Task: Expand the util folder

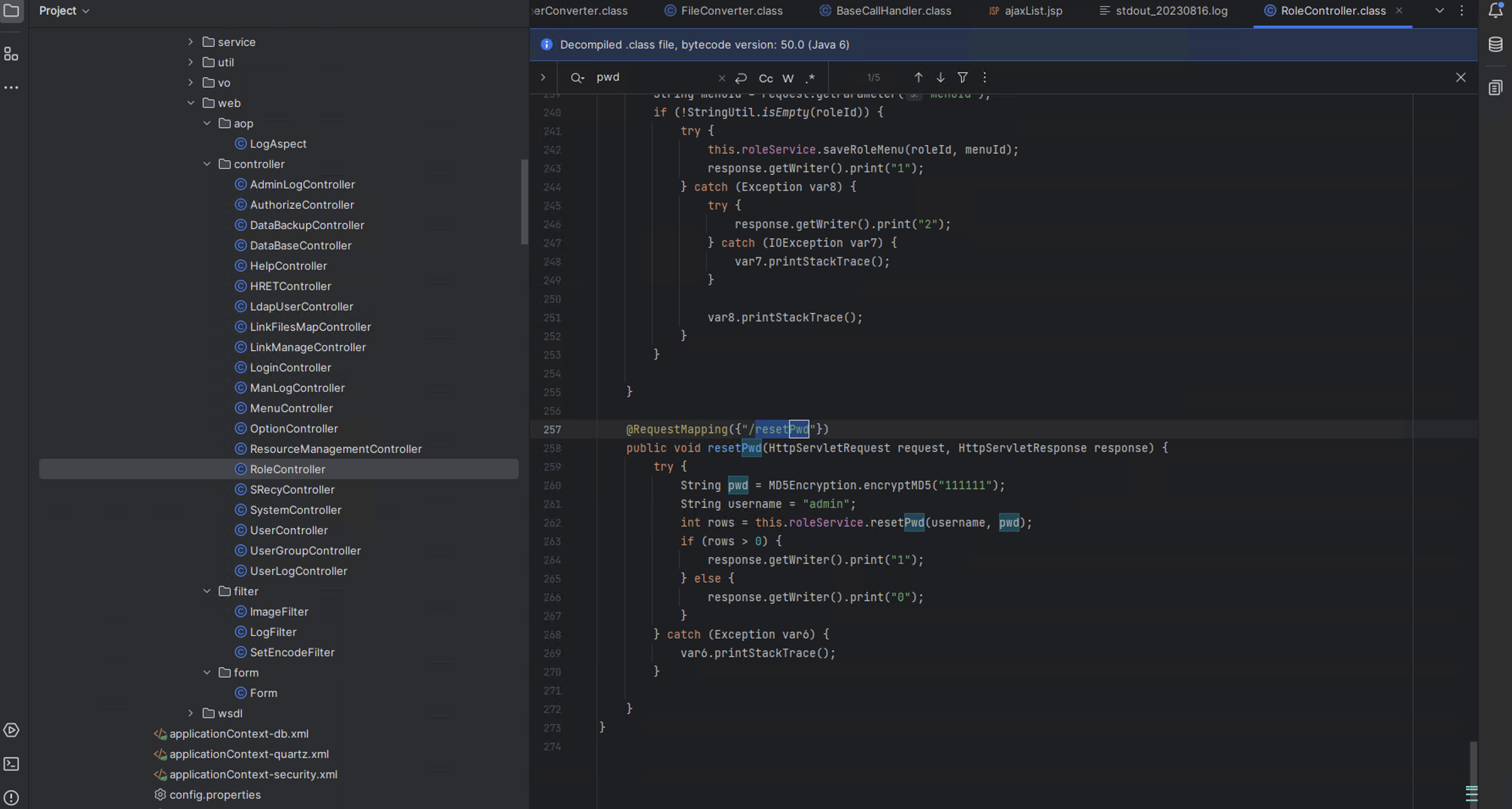Action: [x=190, y=62]
